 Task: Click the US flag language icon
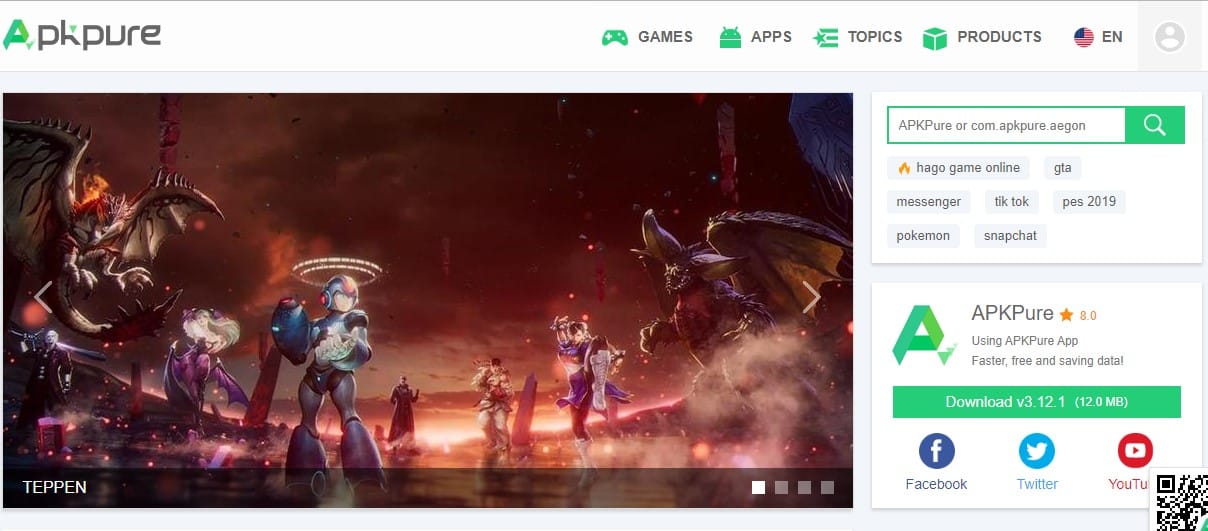1083,37
